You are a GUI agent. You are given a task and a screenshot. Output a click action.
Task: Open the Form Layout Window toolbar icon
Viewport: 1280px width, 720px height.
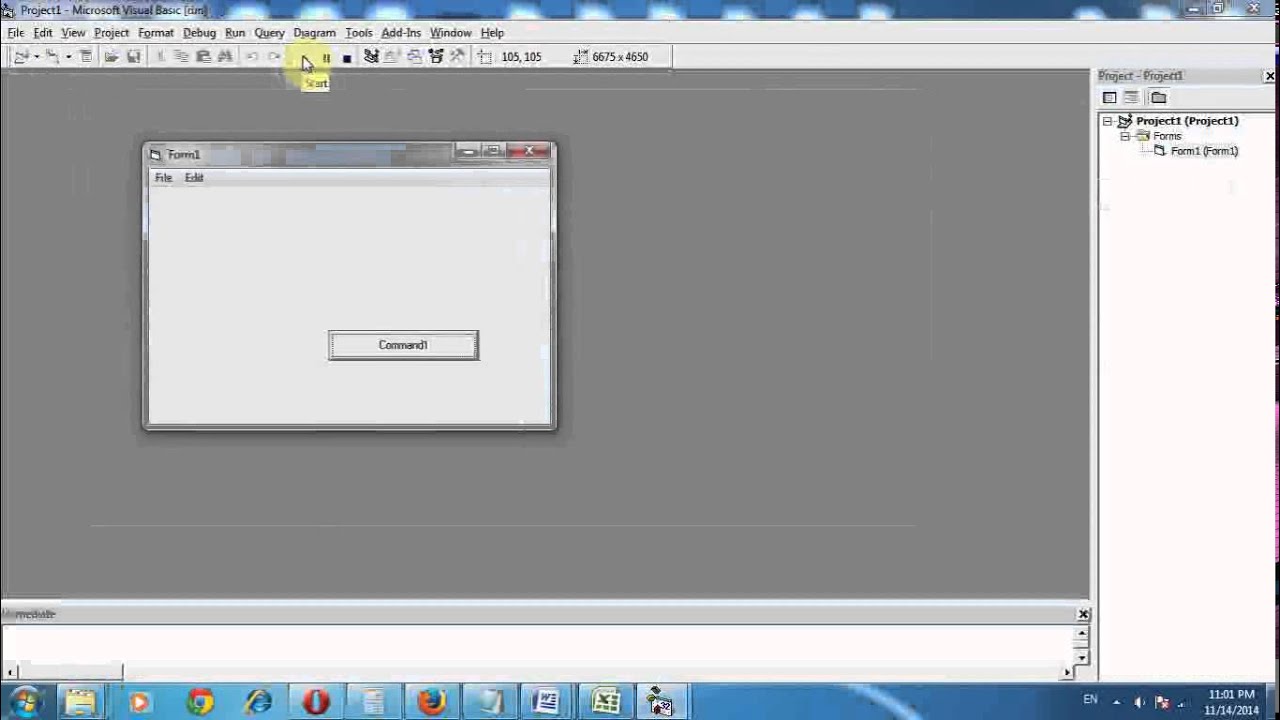pos(414,57)
